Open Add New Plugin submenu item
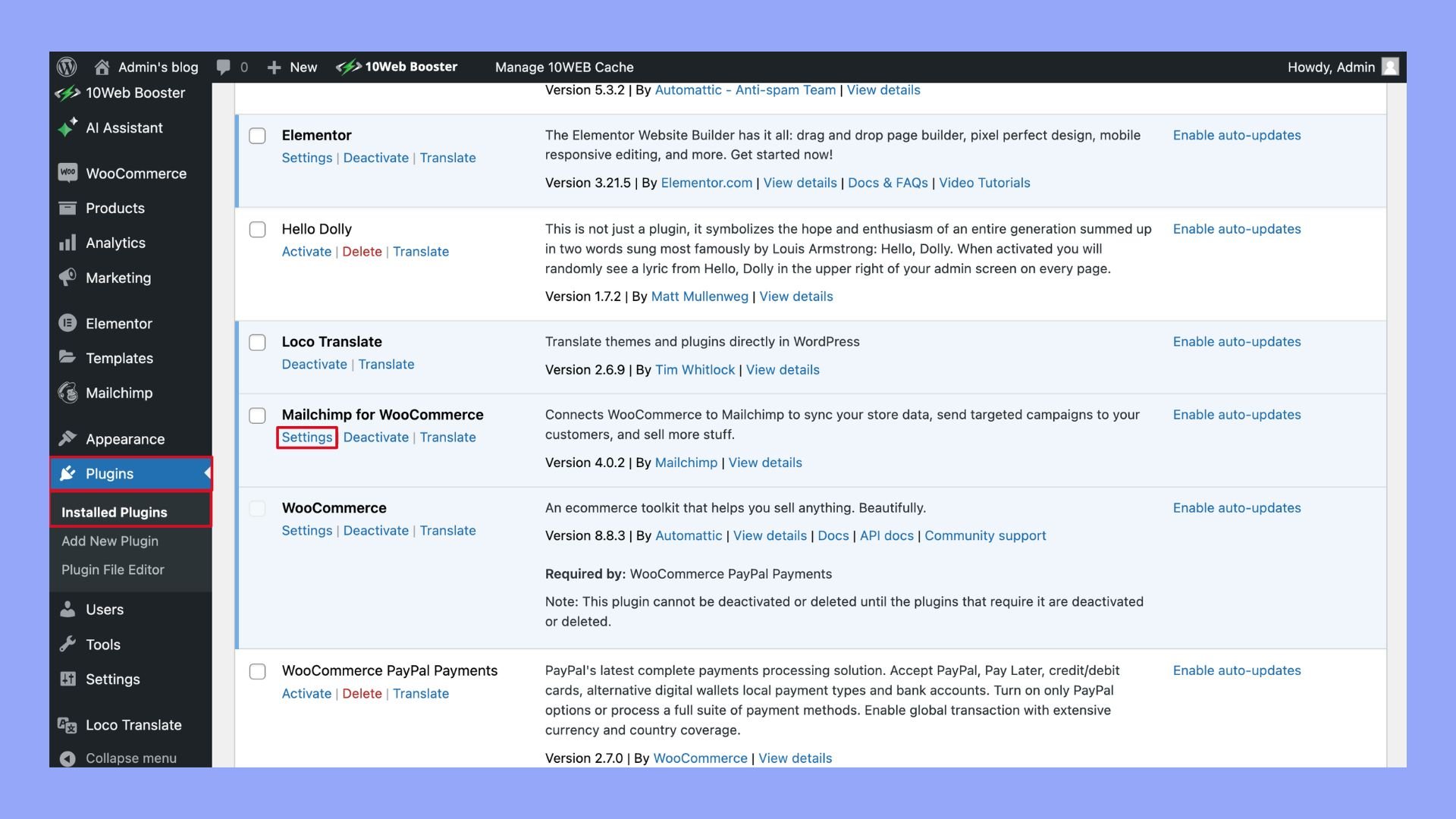The width and height of the screenshot is (1456, 819). (110, 541)
